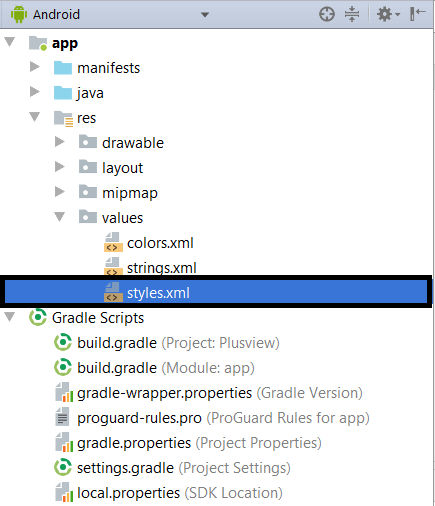Click the collapse all icon

click(352, 14)
